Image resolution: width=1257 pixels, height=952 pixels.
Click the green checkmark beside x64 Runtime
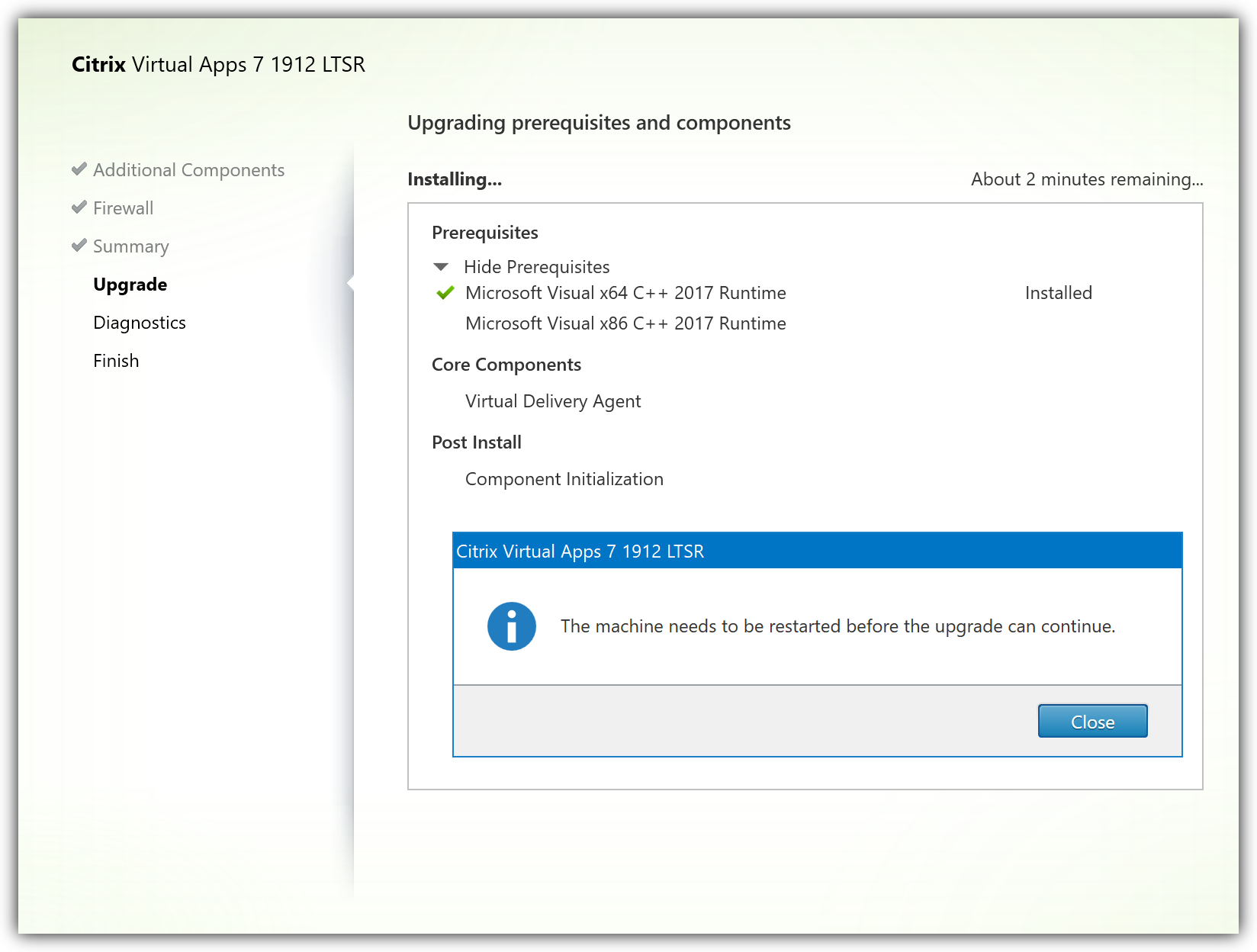[x=445, y=293]
